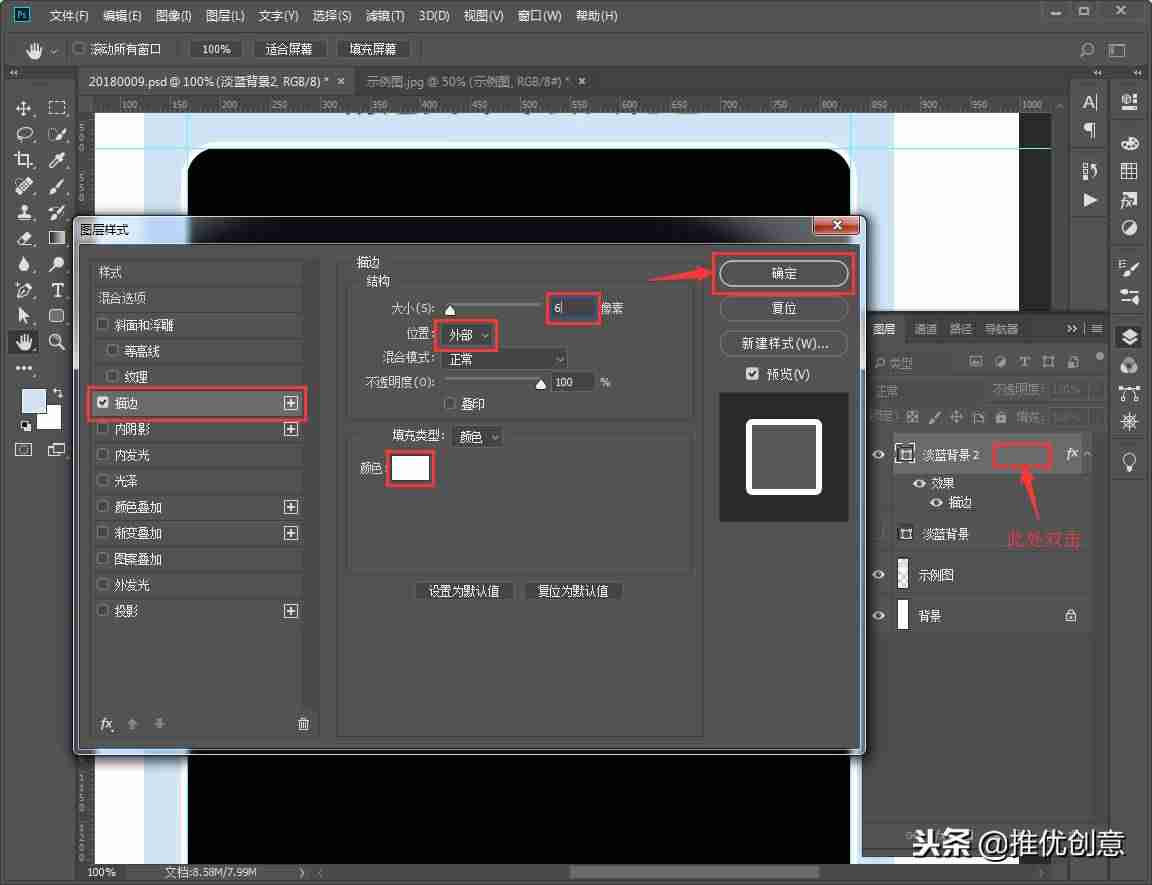The height and width of the screenshot is (885, 1152).
Task: Open the 窗口(W) menu
Action: tap(539, 15)
